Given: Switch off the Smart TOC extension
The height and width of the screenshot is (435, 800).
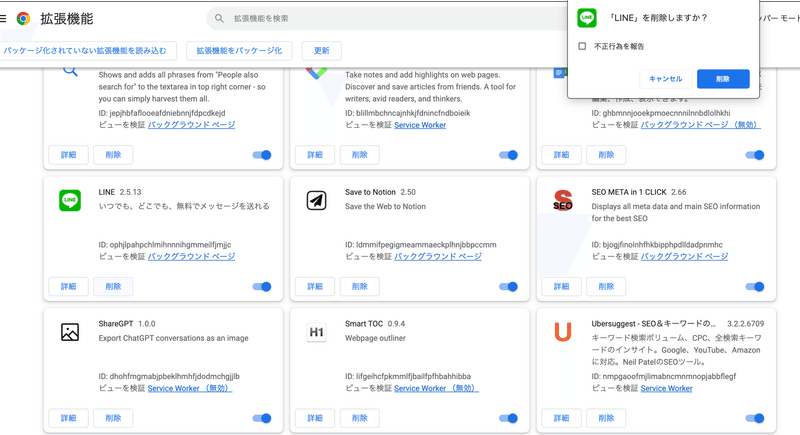Looking at the screenshot, I should (x=508, y=418).
